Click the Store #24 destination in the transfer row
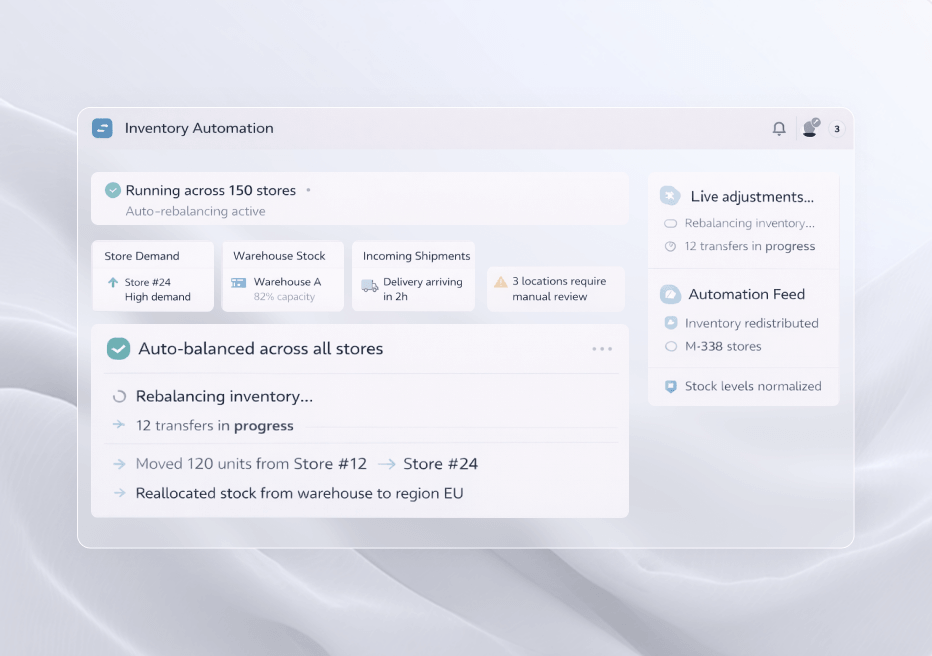Image resolution: width=932 pixels, height=656 pixels. coord(440,464)
